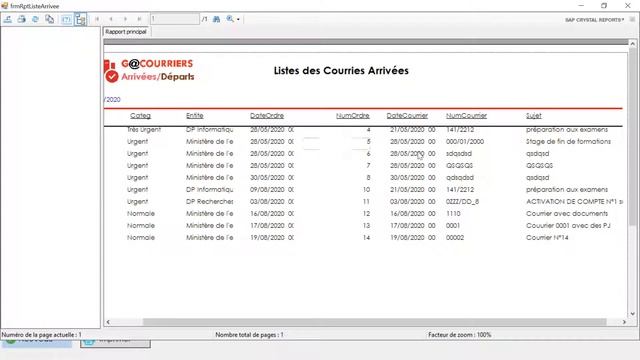640x360 pixels.
Task: Click the 'Très Urgent' category cell
Action: 144,130
